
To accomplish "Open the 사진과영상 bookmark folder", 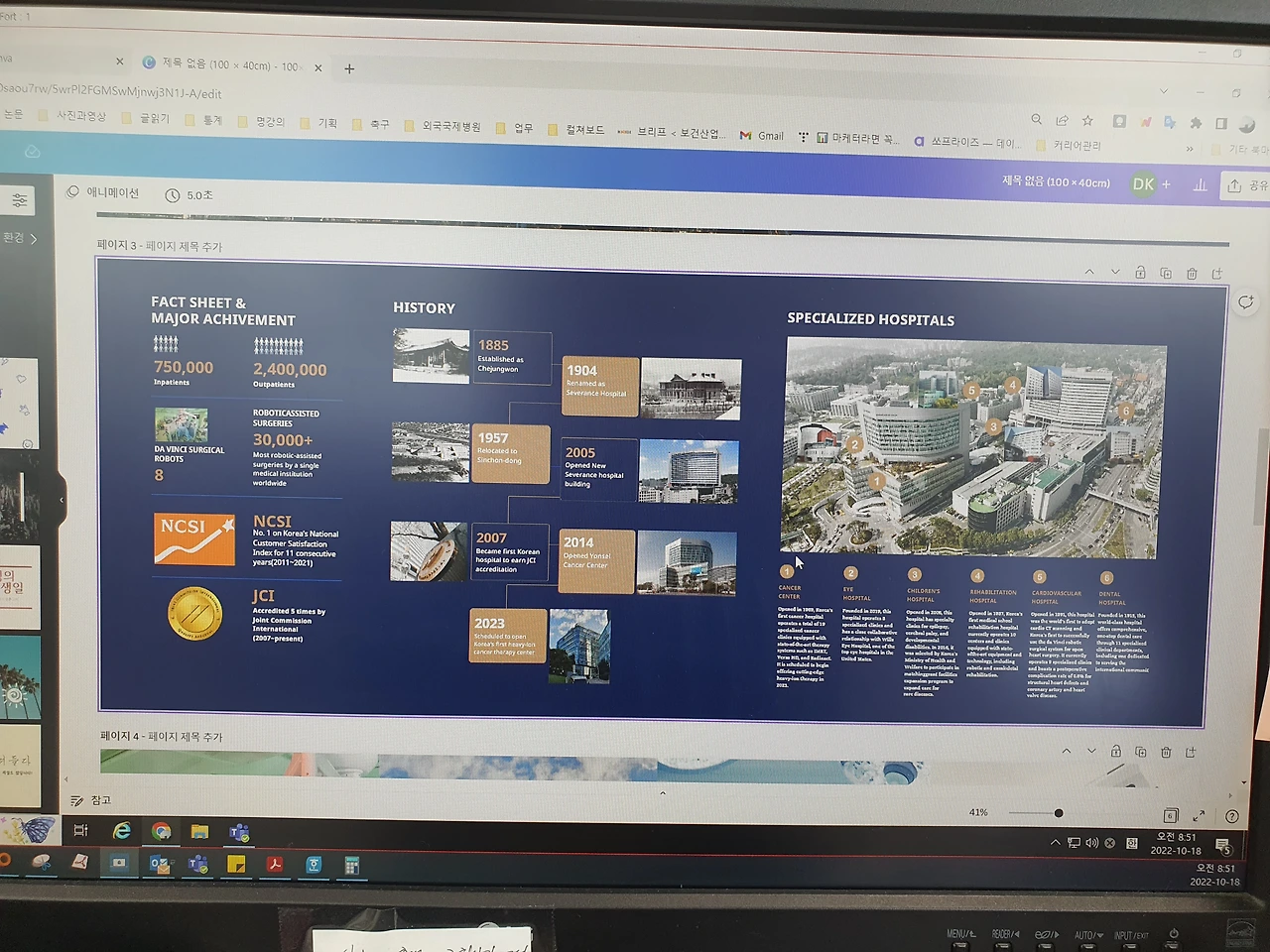I will tap(71, 116).
